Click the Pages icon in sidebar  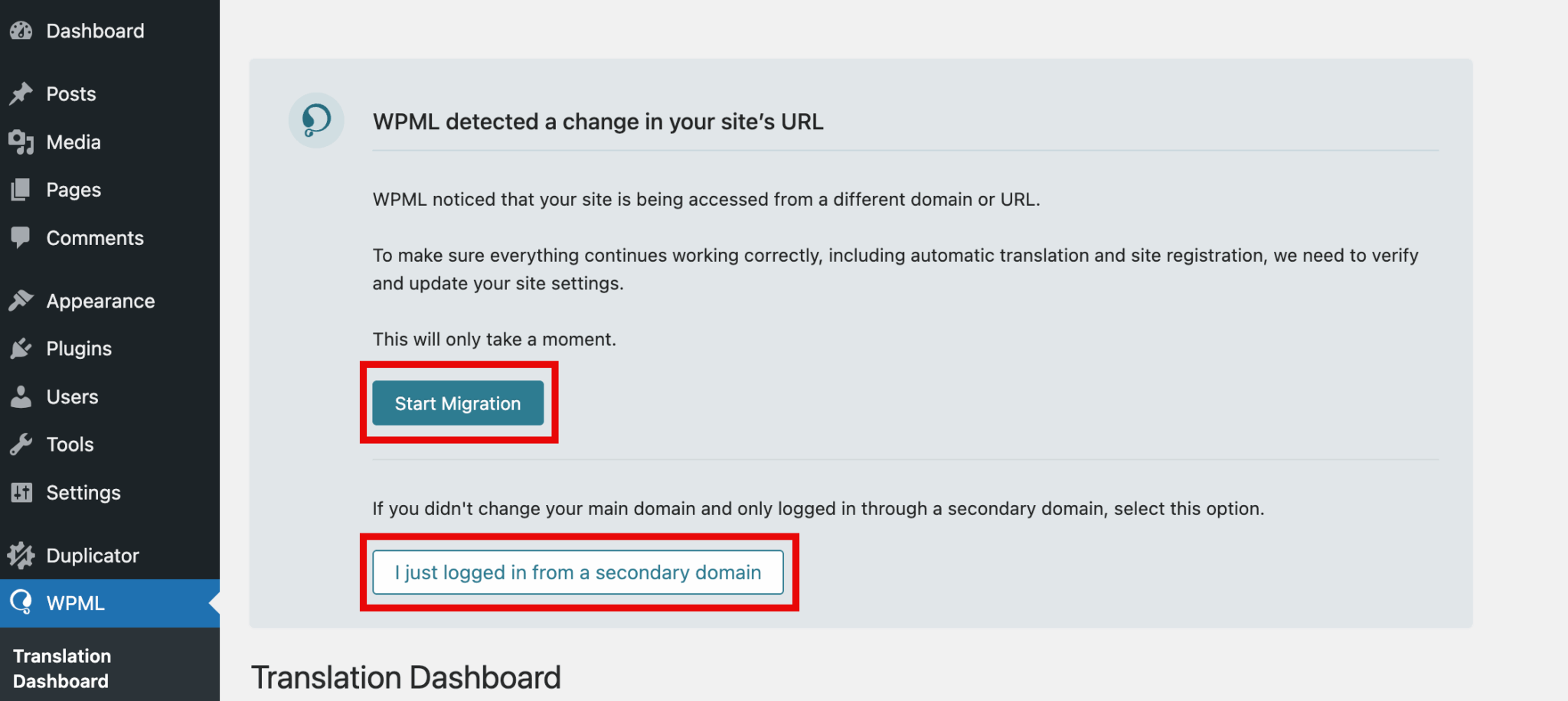coord(21,190)
